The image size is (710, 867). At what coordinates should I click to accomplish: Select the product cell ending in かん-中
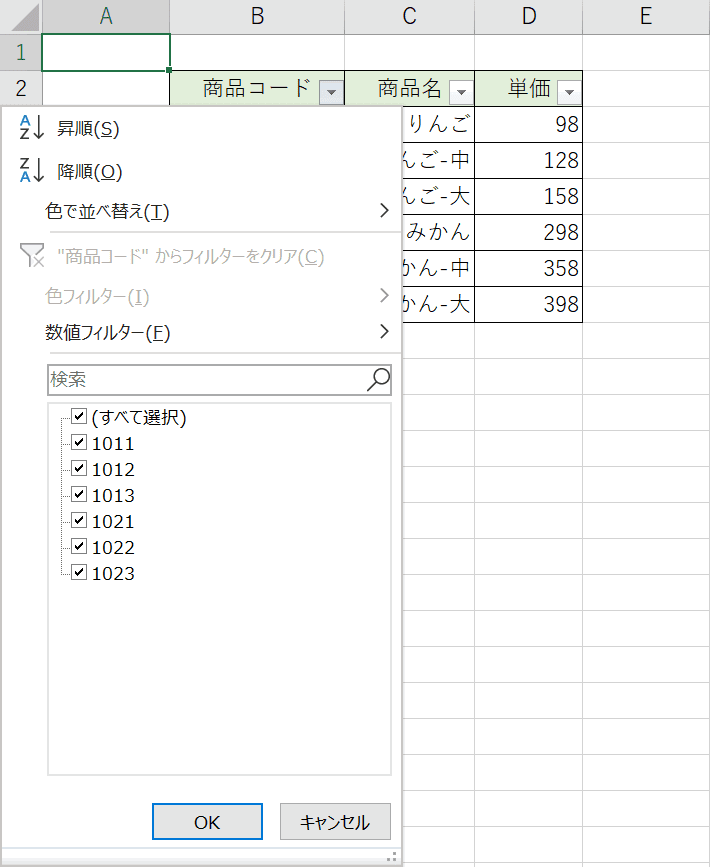438,268
